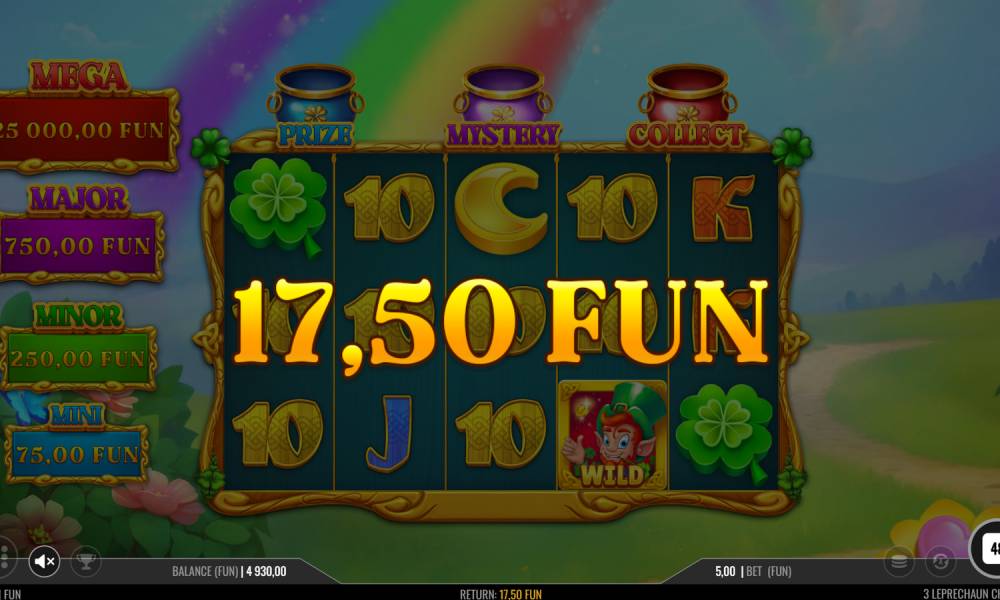Viewport: 1000px width, 600px height.
Task: Select the Leprechaun Wild symbol
Action: point(613,435)
